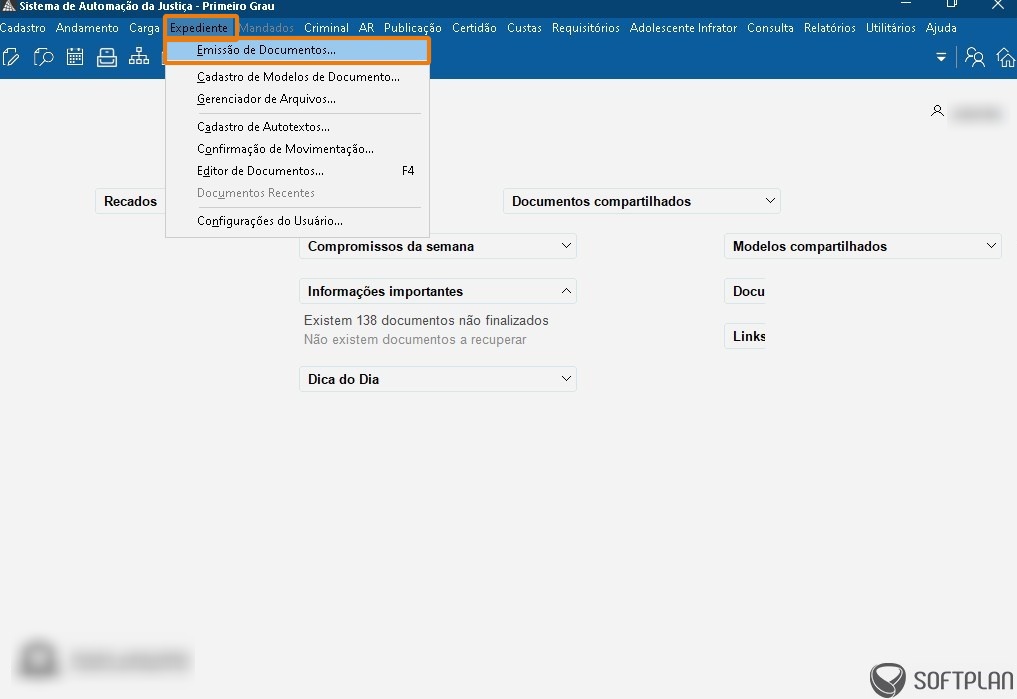Screen dimensions: 1017x699
Task: Click the document edit toolbar icon
Action: [x=11, y=57]
